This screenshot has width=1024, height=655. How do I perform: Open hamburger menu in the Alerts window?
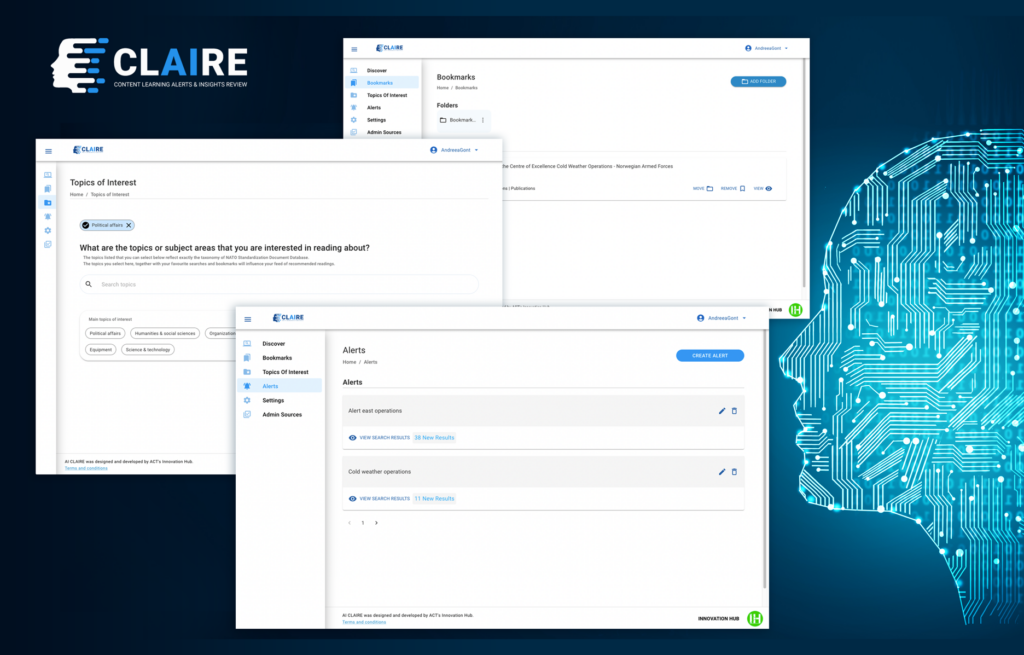point(248,319)
